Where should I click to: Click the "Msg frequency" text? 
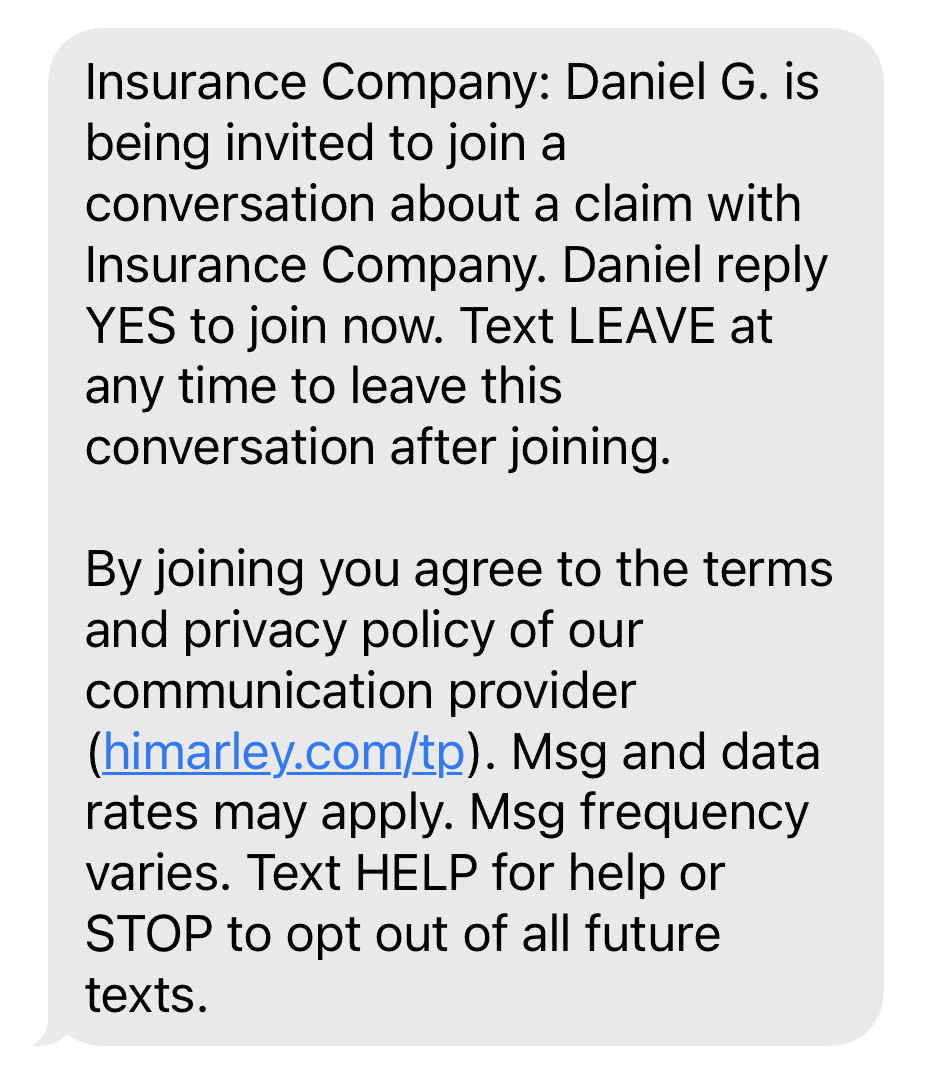[639, 814]
